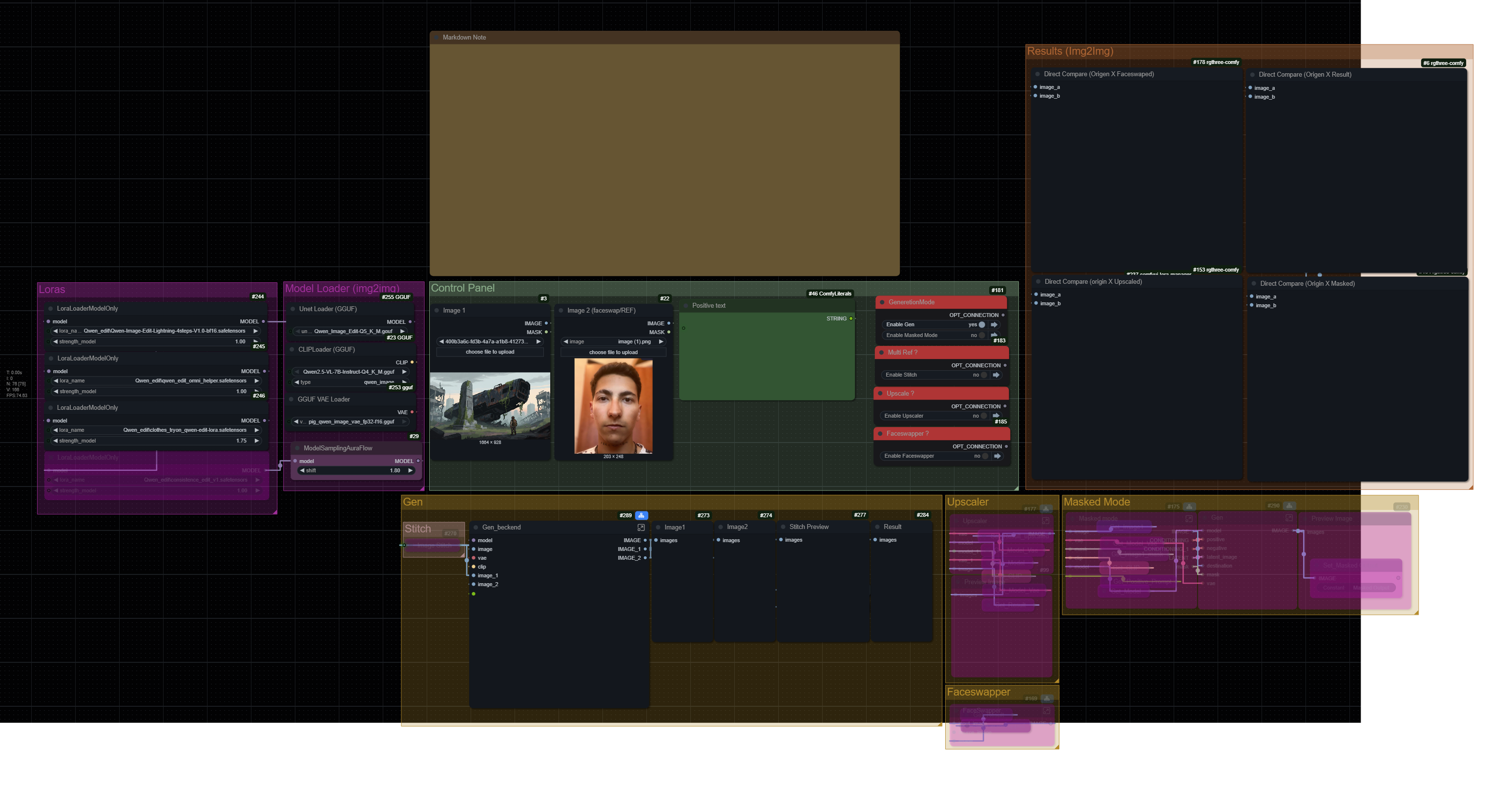The height and width of the screenshot is (803, 1512).
Task: Click the arrow icon on Enable Stitch row
Action: (x=996, y=375)
